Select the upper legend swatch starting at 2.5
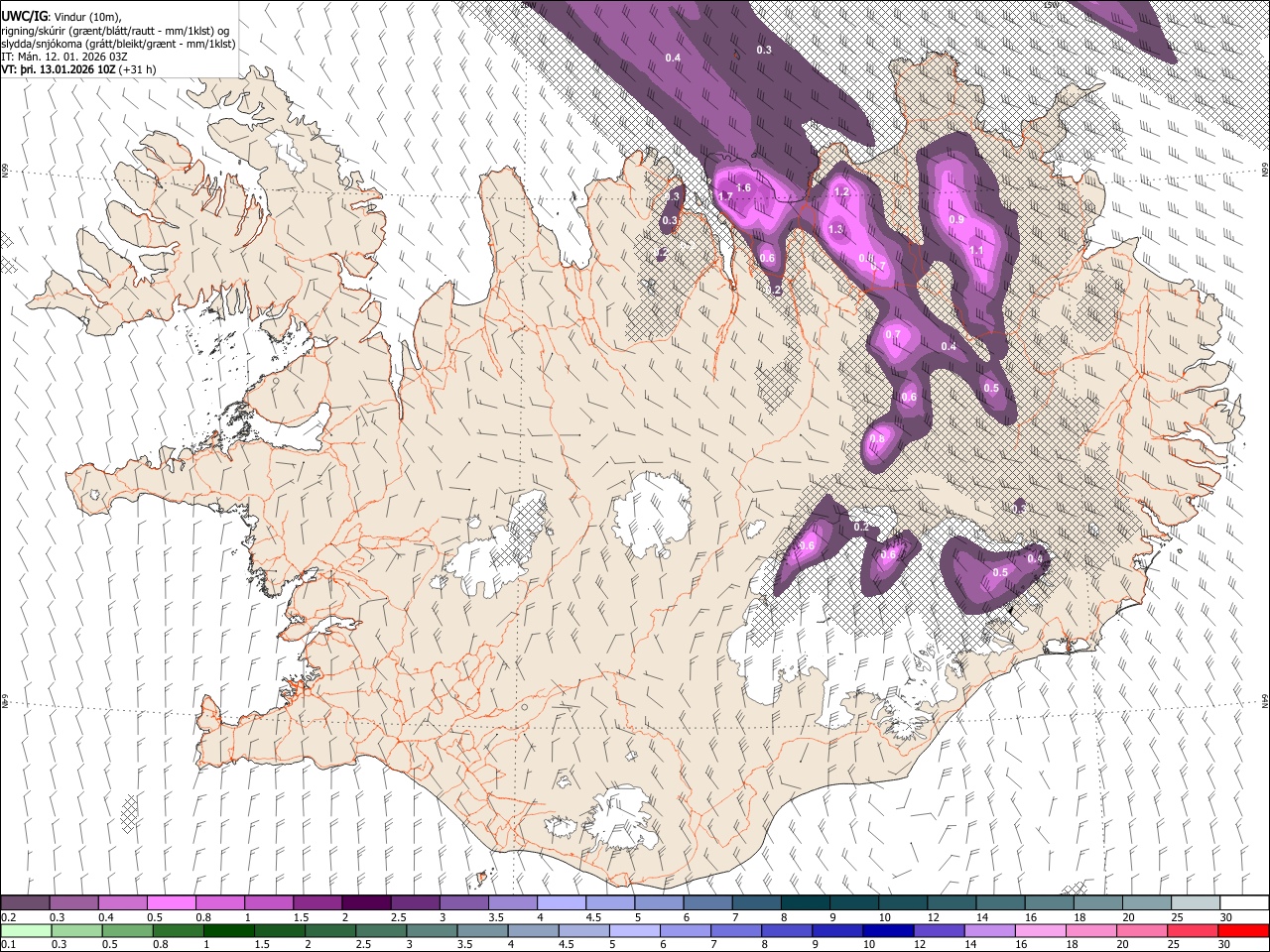Screen dimensions: 1270x952 point(415,903)
